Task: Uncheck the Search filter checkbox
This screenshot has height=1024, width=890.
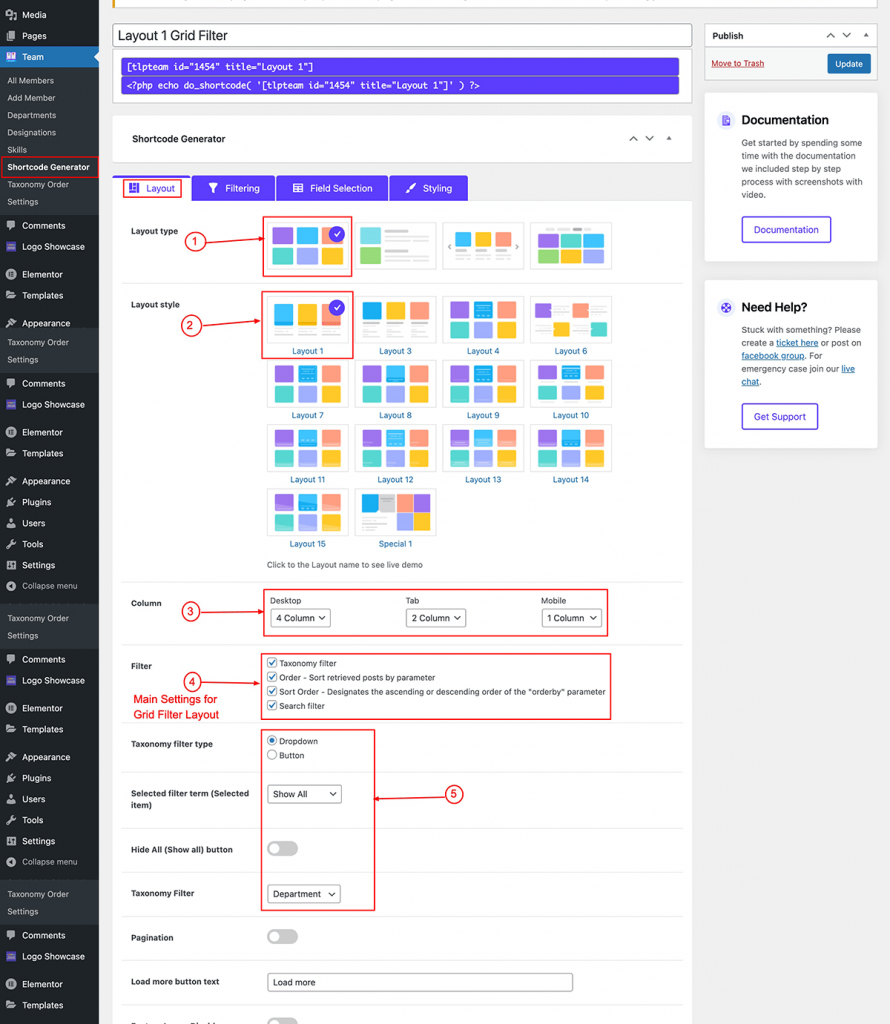Action: 272,705
